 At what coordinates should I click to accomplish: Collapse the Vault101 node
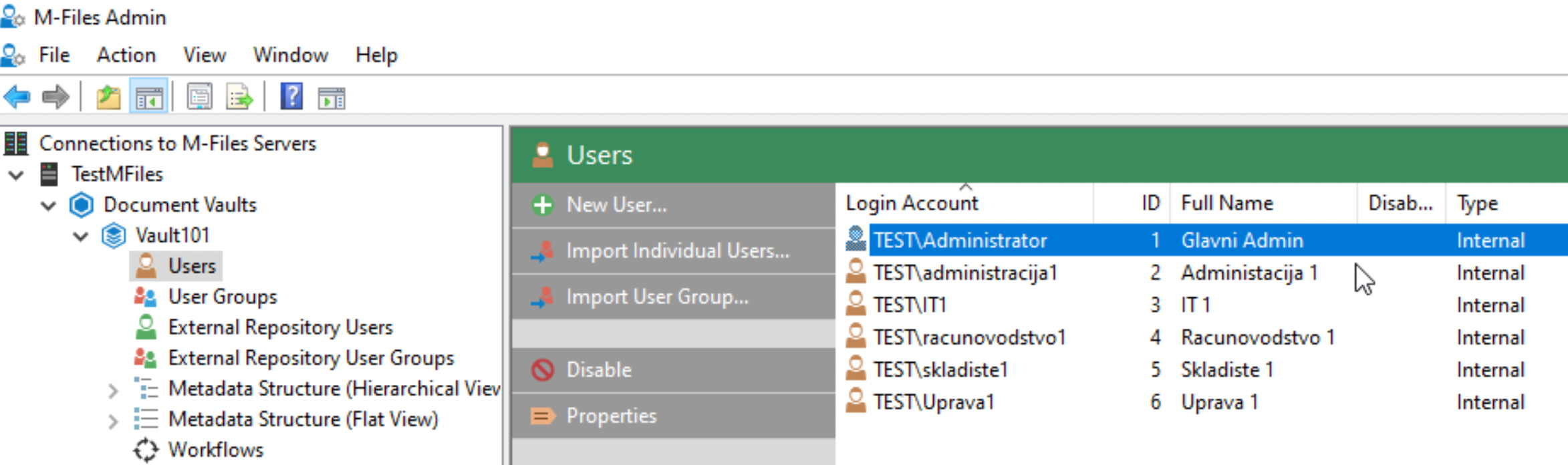pyautogui.click(x=80, y=237)
